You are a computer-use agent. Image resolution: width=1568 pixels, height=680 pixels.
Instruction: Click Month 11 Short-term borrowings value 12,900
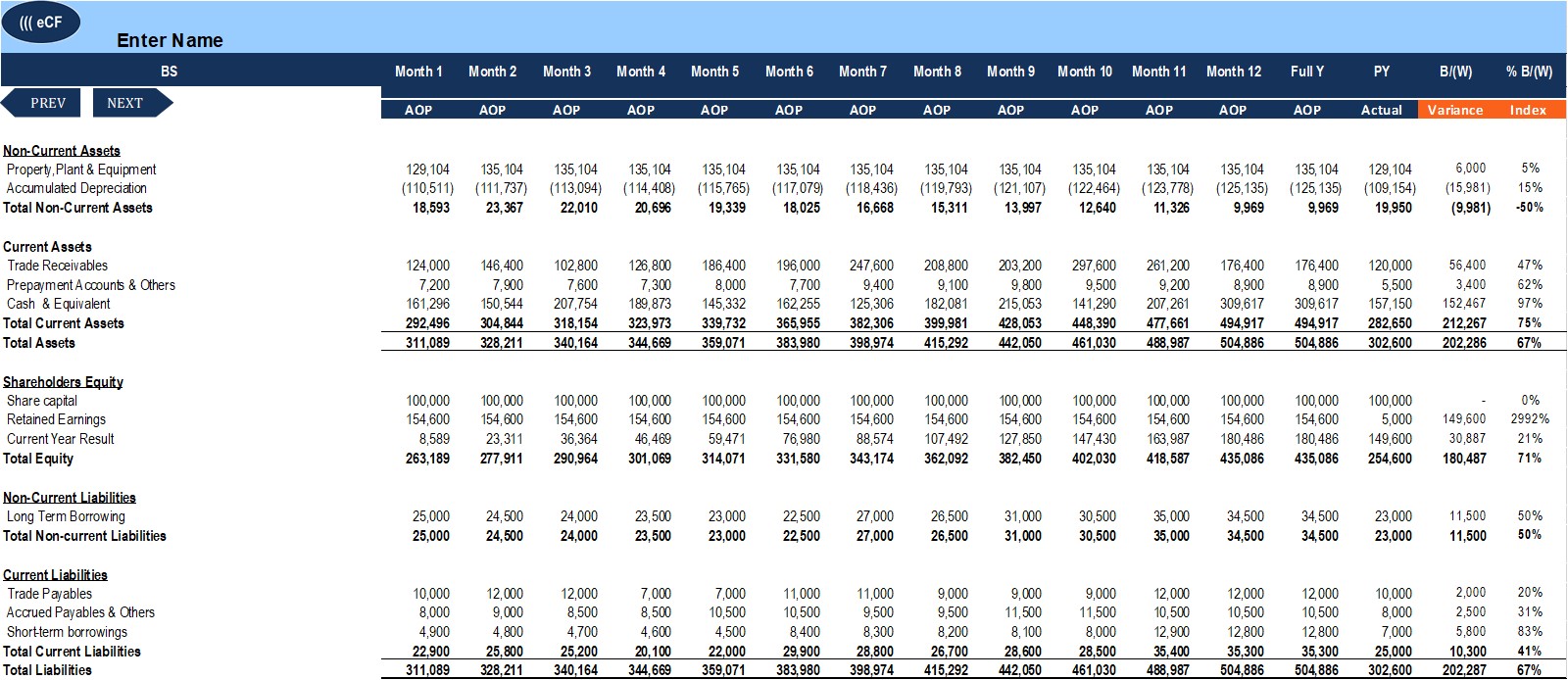1171,632
